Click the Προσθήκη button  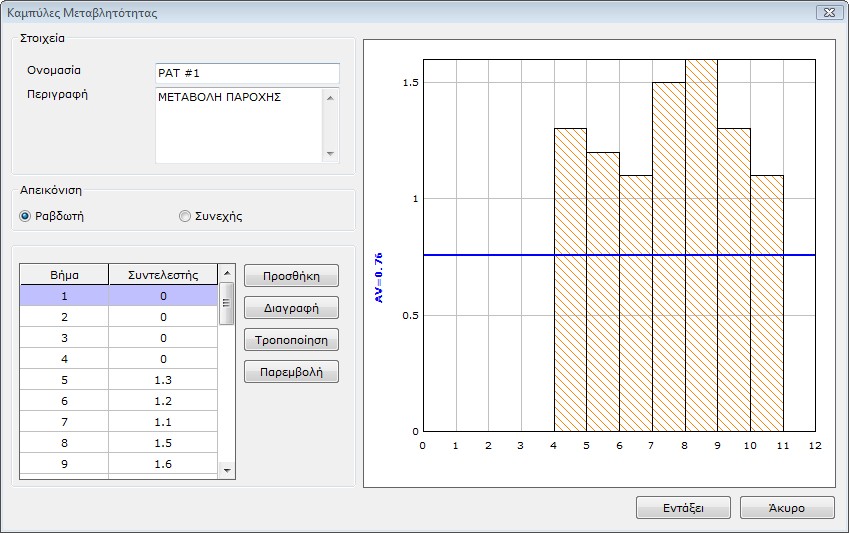[291, 276]
